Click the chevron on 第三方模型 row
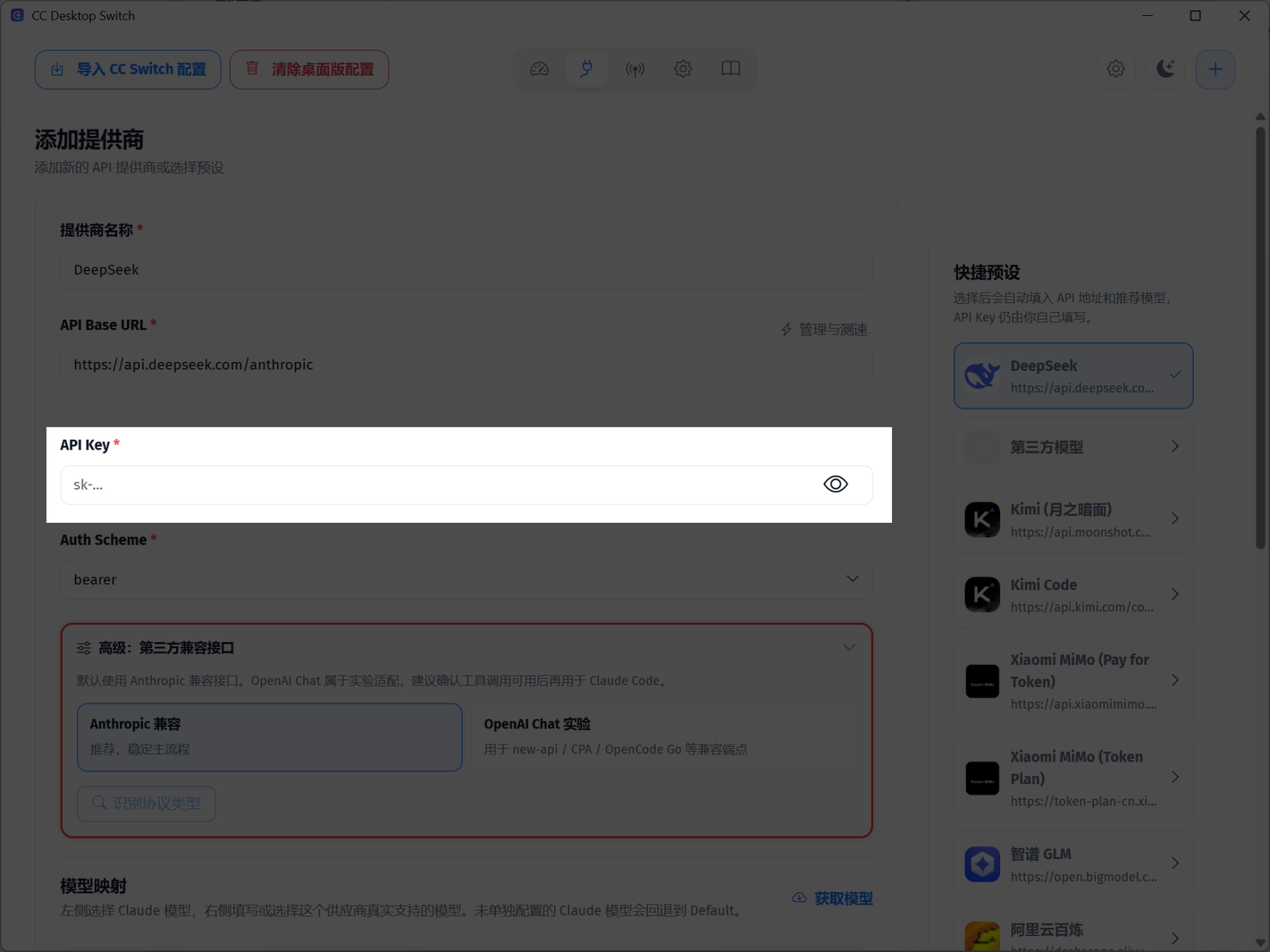Viewport: 1270px width, 952px height. point(1175,447)
